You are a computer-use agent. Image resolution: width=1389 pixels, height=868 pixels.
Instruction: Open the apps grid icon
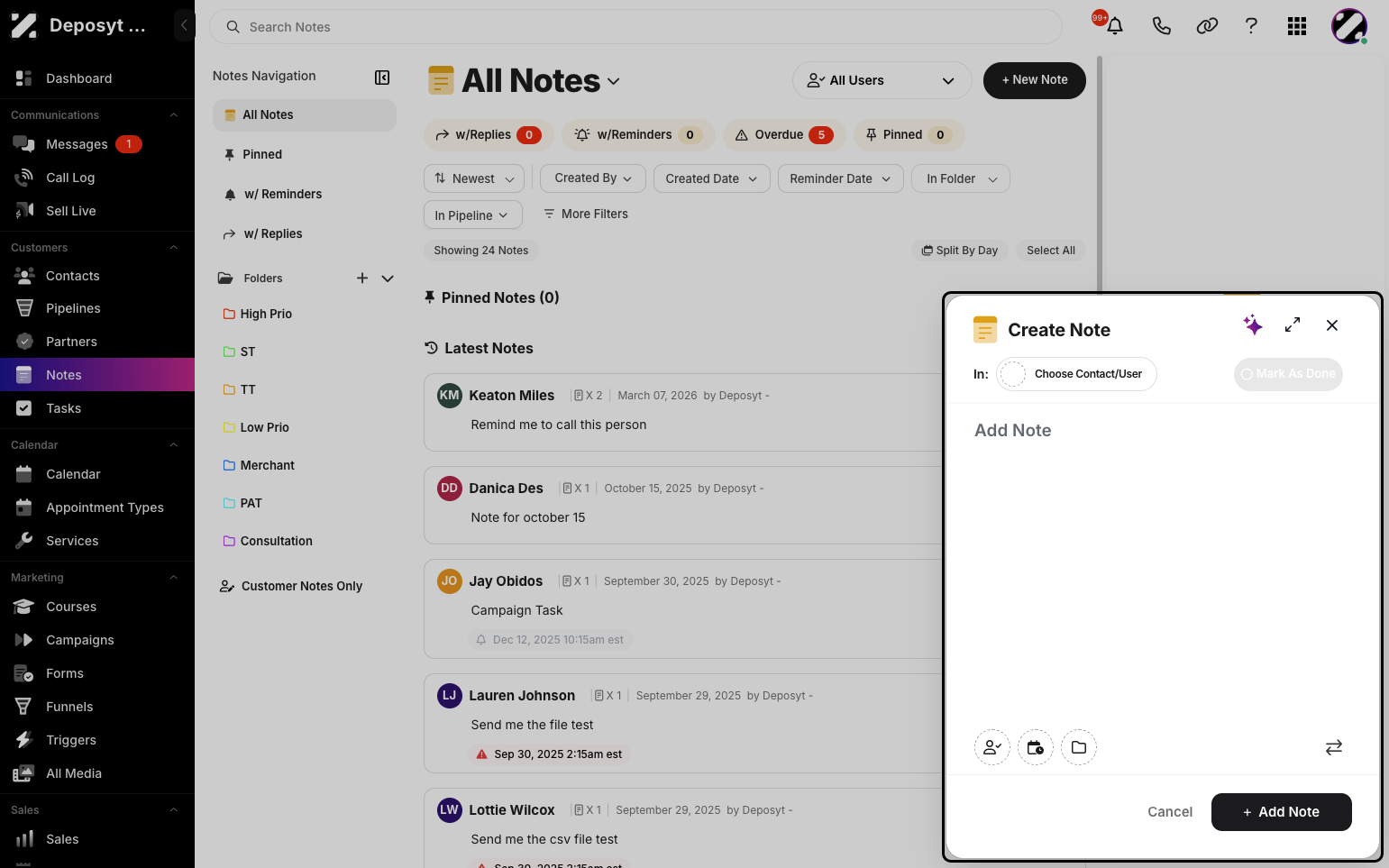[x=1297, y=26]
